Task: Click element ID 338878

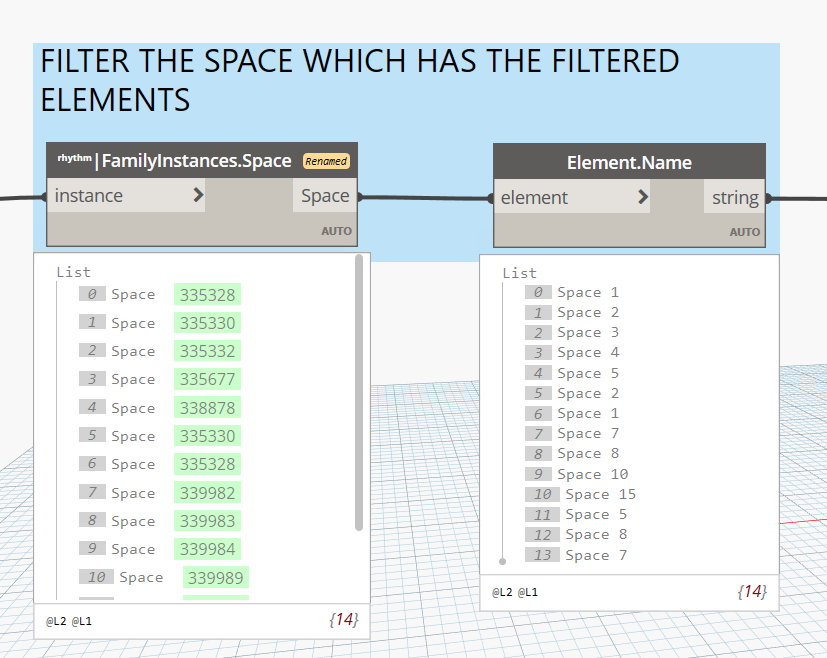Action: [x=207, y=408]
